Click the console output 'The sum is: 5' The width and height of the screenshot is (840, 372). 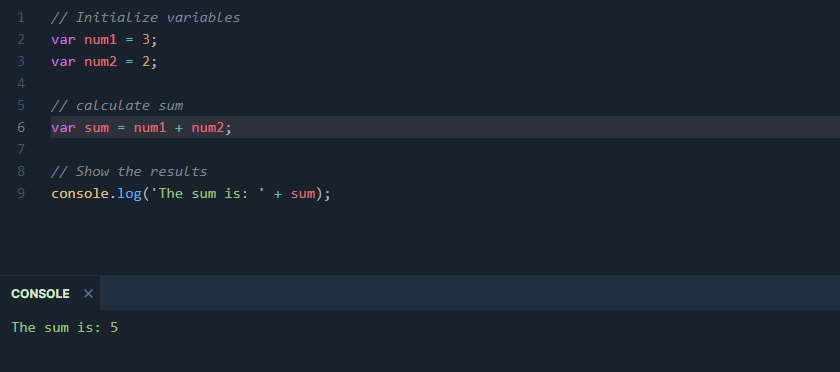tap(65, 327)
